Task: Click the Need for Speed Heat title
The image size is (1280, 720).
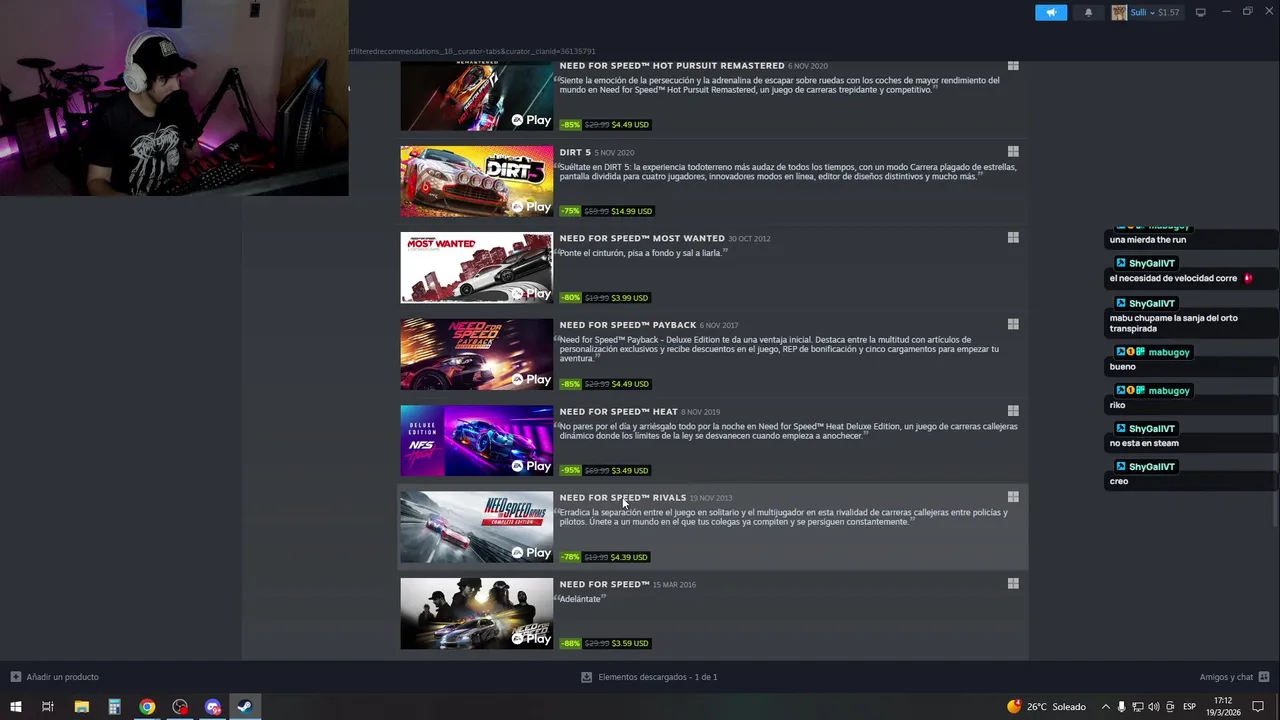Action: (618, 411)
